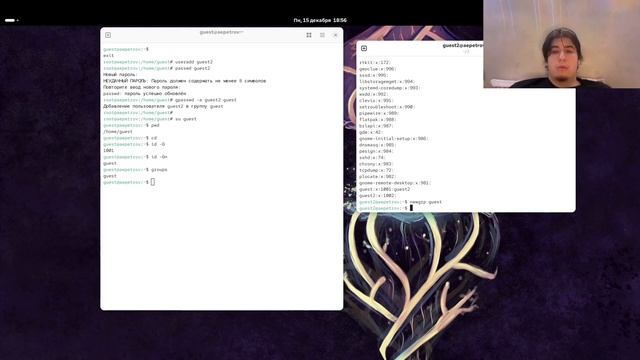Screen dimensions: 640x360
Task: Click the 'newgrp guest' command line
Action: pyautogui.click(x=400, y=202)
